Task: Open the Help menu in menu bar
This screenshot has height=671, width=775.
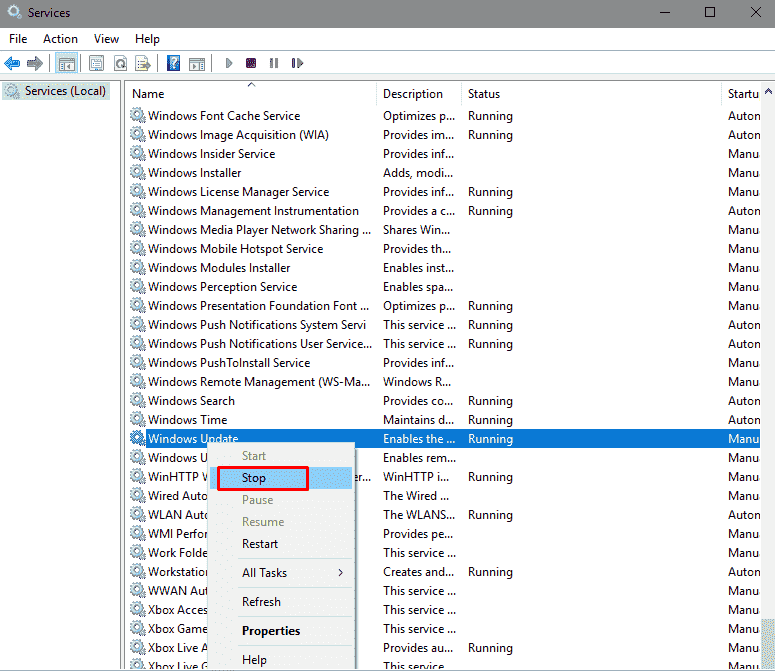Action: [x=147, y=39]
